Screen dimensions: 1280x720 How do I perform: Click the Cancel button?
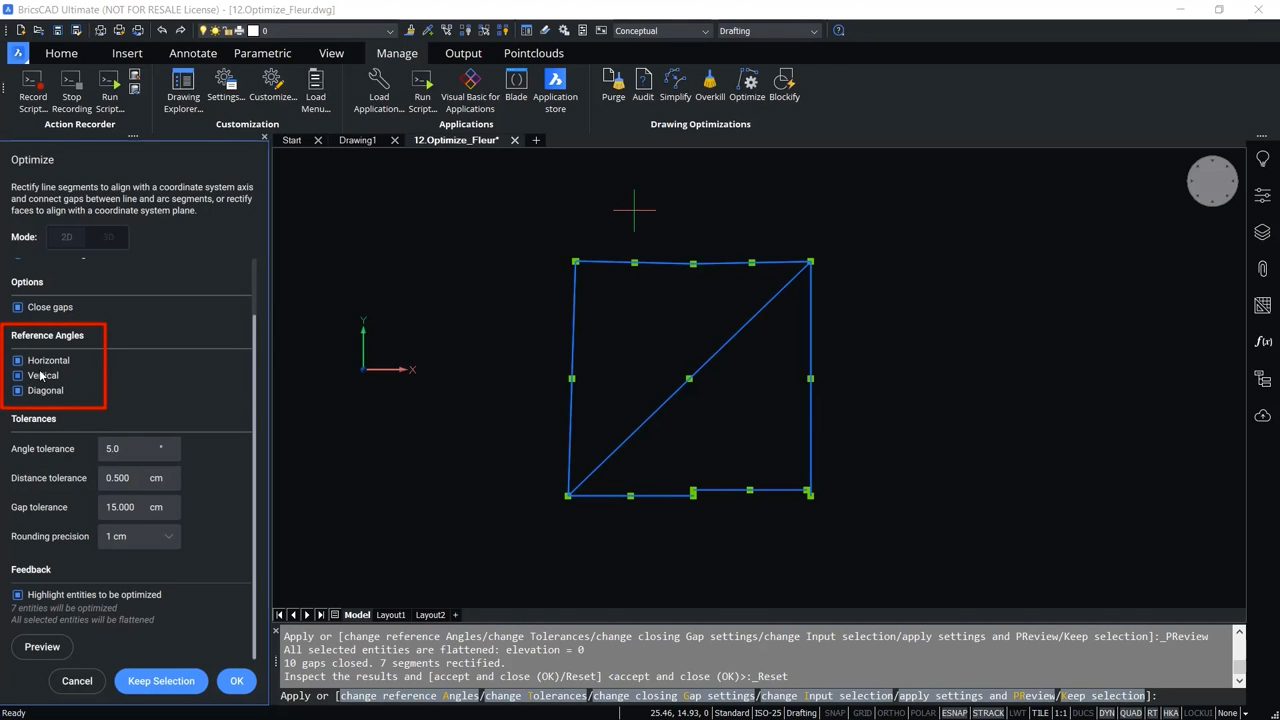tap(77, 681)
